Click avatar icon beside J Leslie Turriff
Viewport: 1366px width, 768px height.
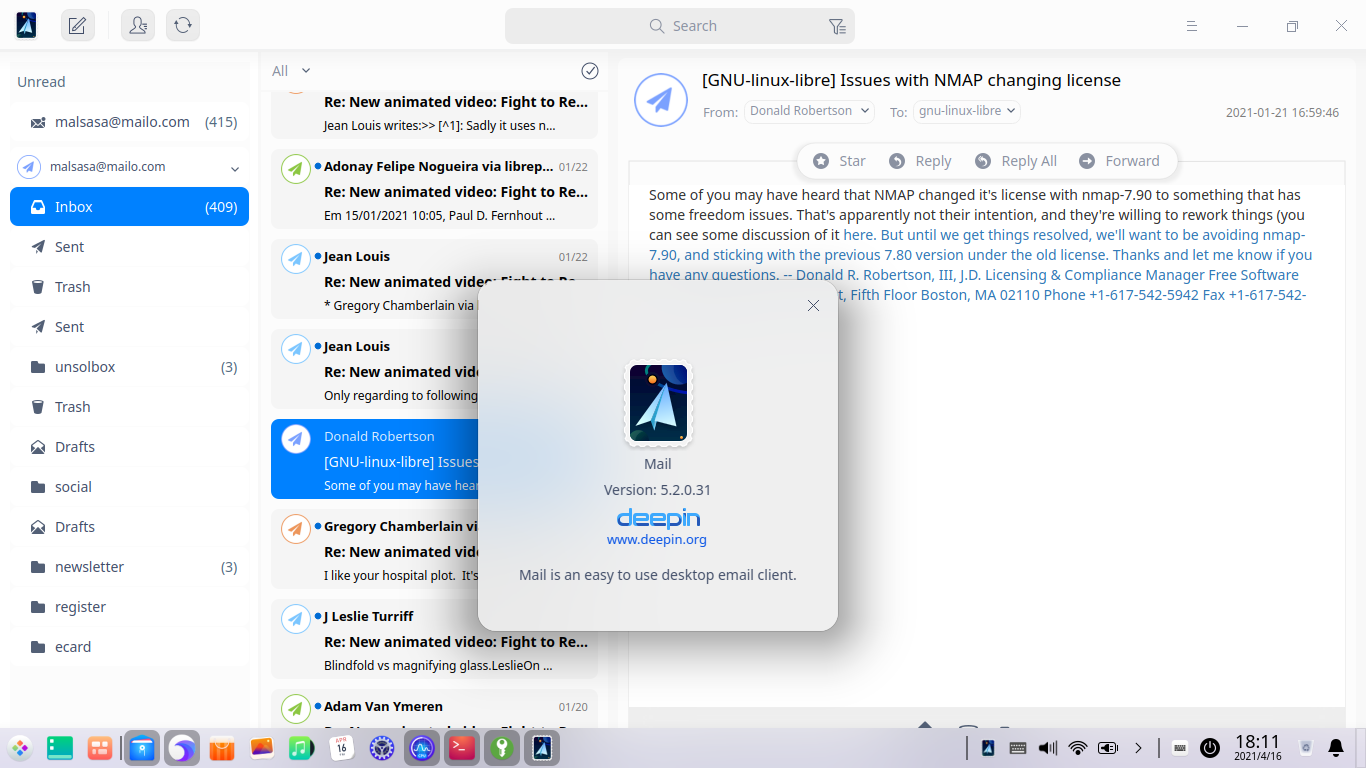pos(295,619)
